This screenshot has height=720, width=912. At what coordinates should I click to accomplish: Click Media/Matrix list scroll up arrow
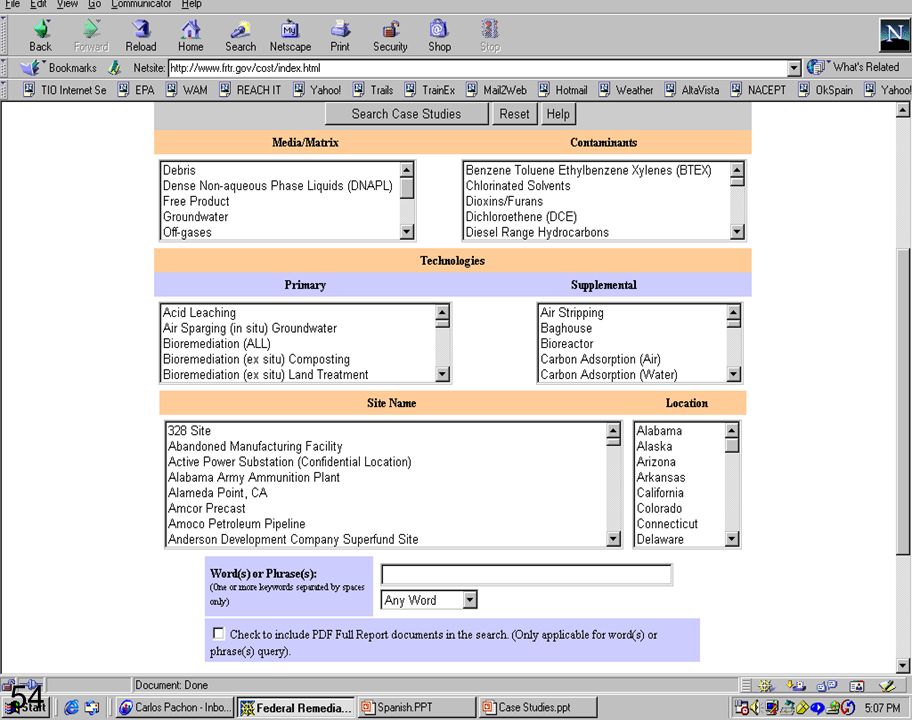tap(407, 169)
